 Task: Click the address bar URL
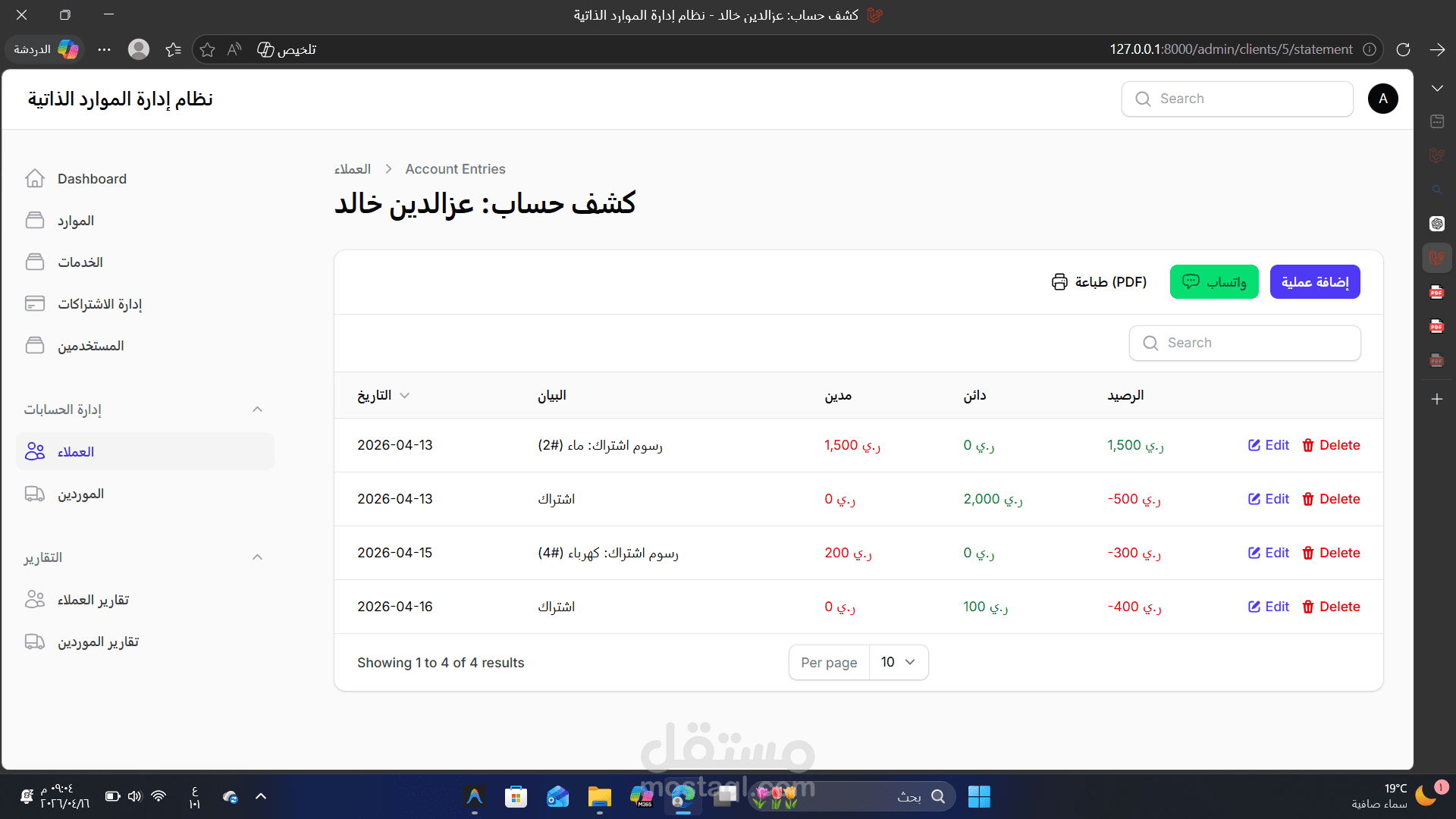click(x=1231, y=49)
